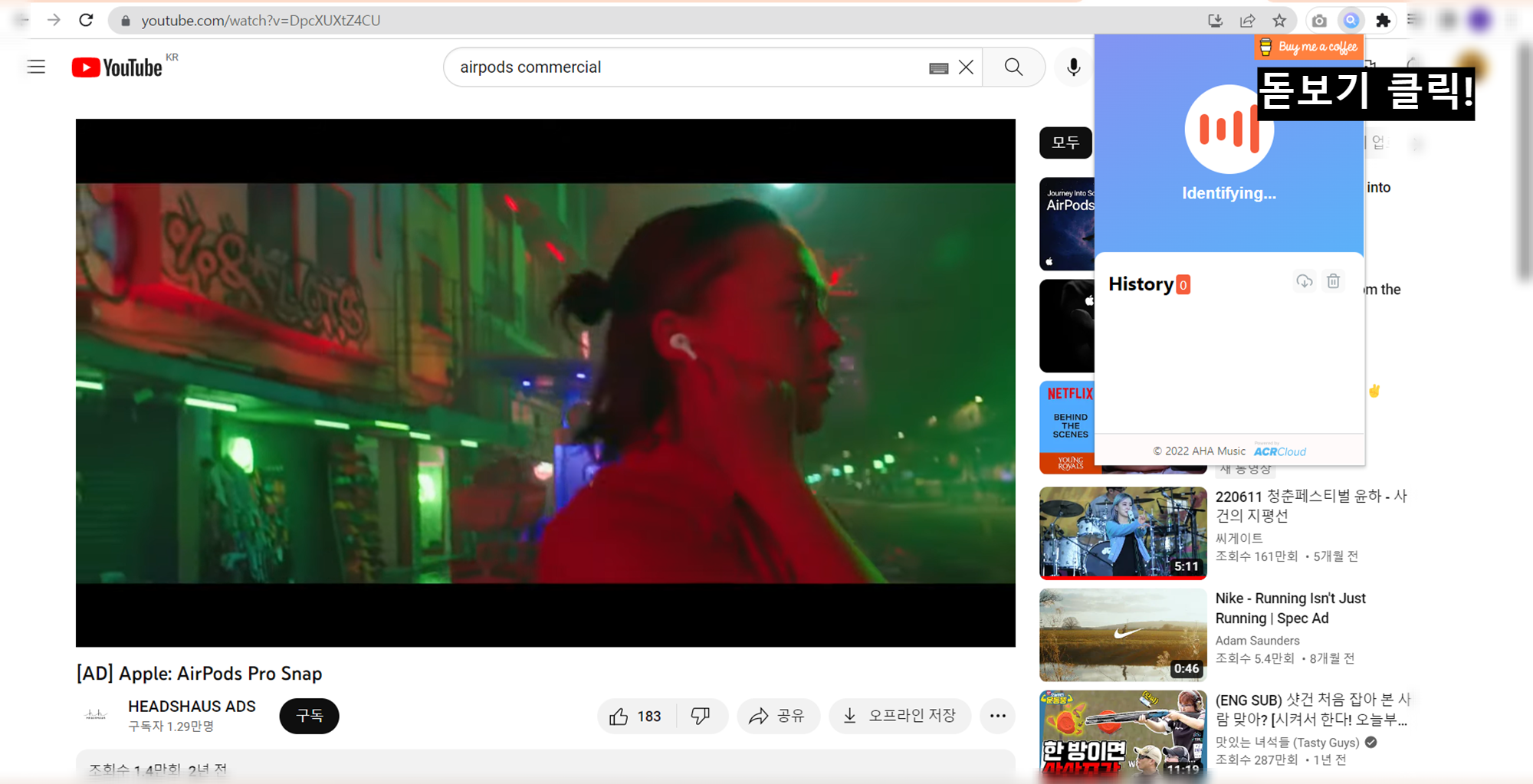Click the video title AirPods Pro Snap

199,674
